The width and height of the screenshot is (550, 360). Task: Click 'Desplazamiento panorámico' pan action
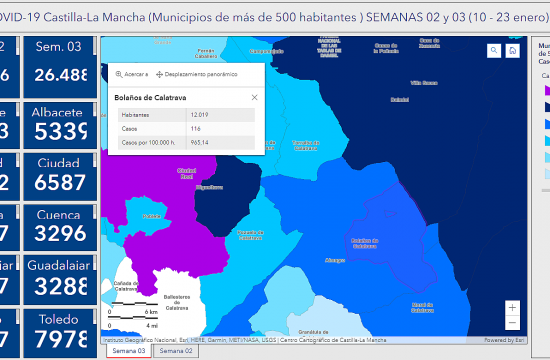197,74
